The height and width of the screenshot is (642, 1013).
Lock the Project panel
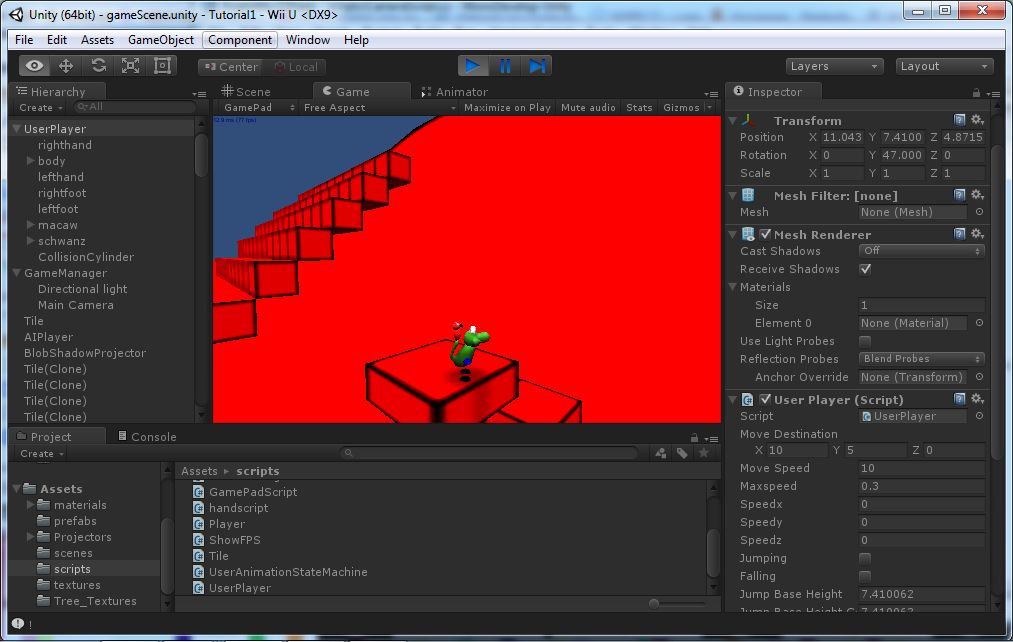694,438
